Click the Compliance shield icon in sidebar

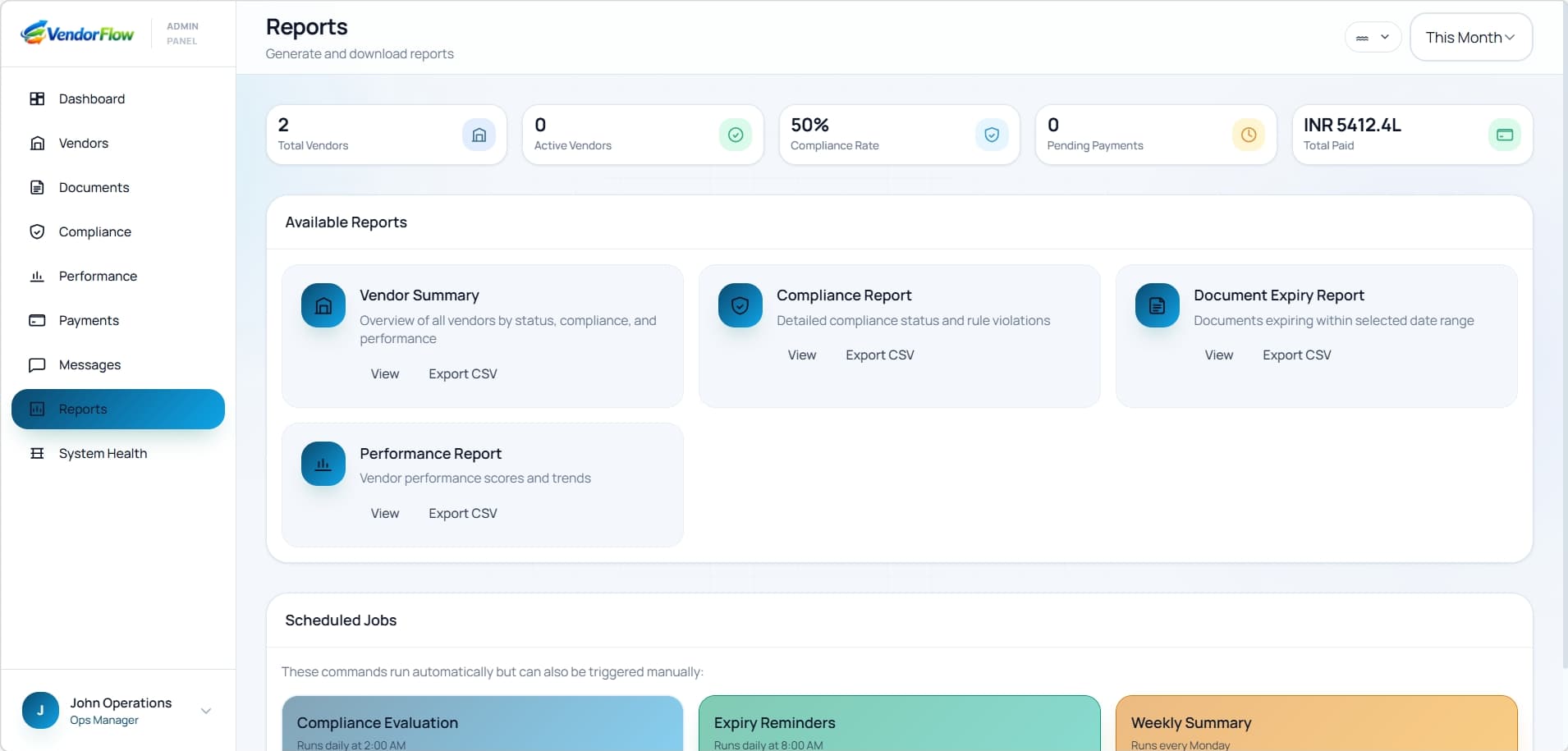click(38, 231)
